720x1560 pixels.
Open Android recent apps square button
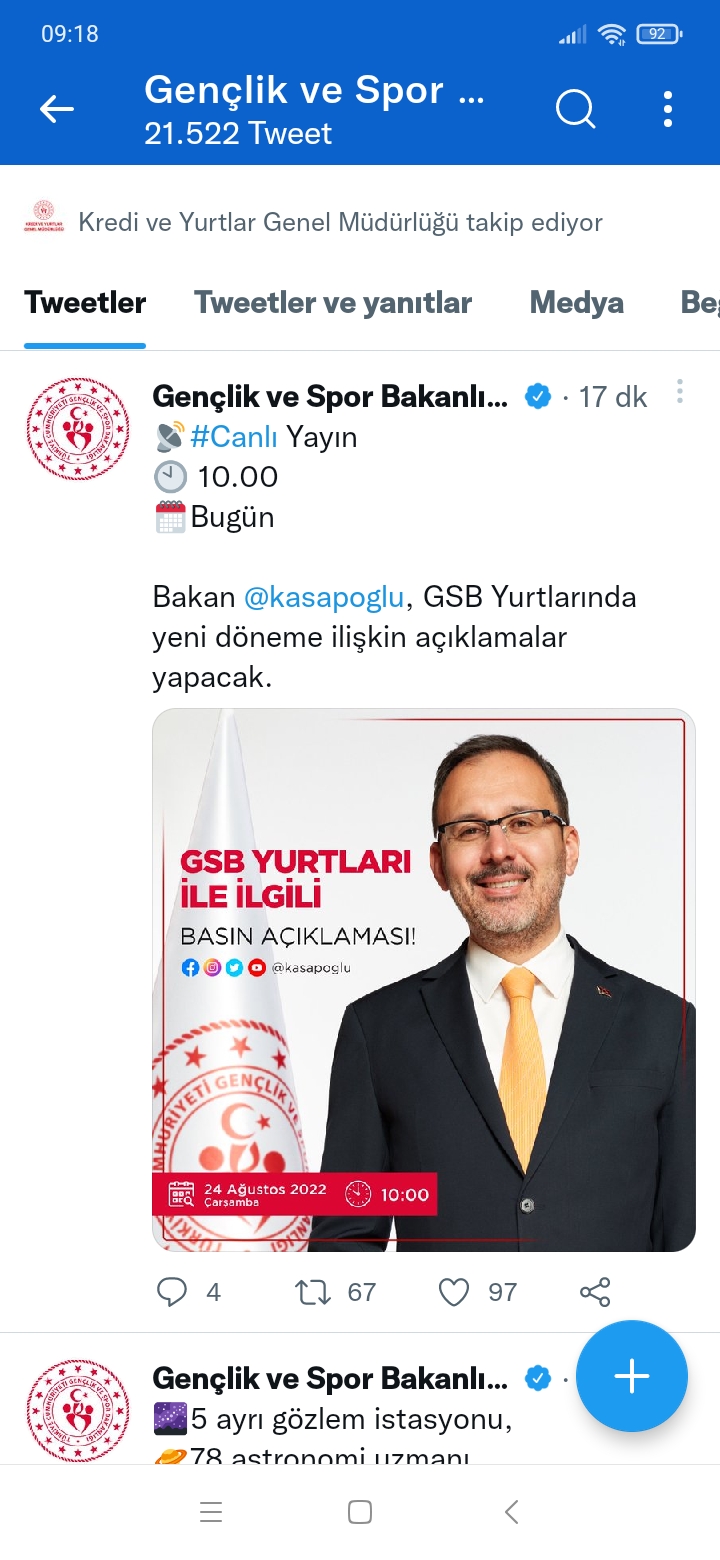tap(360, 1512)
